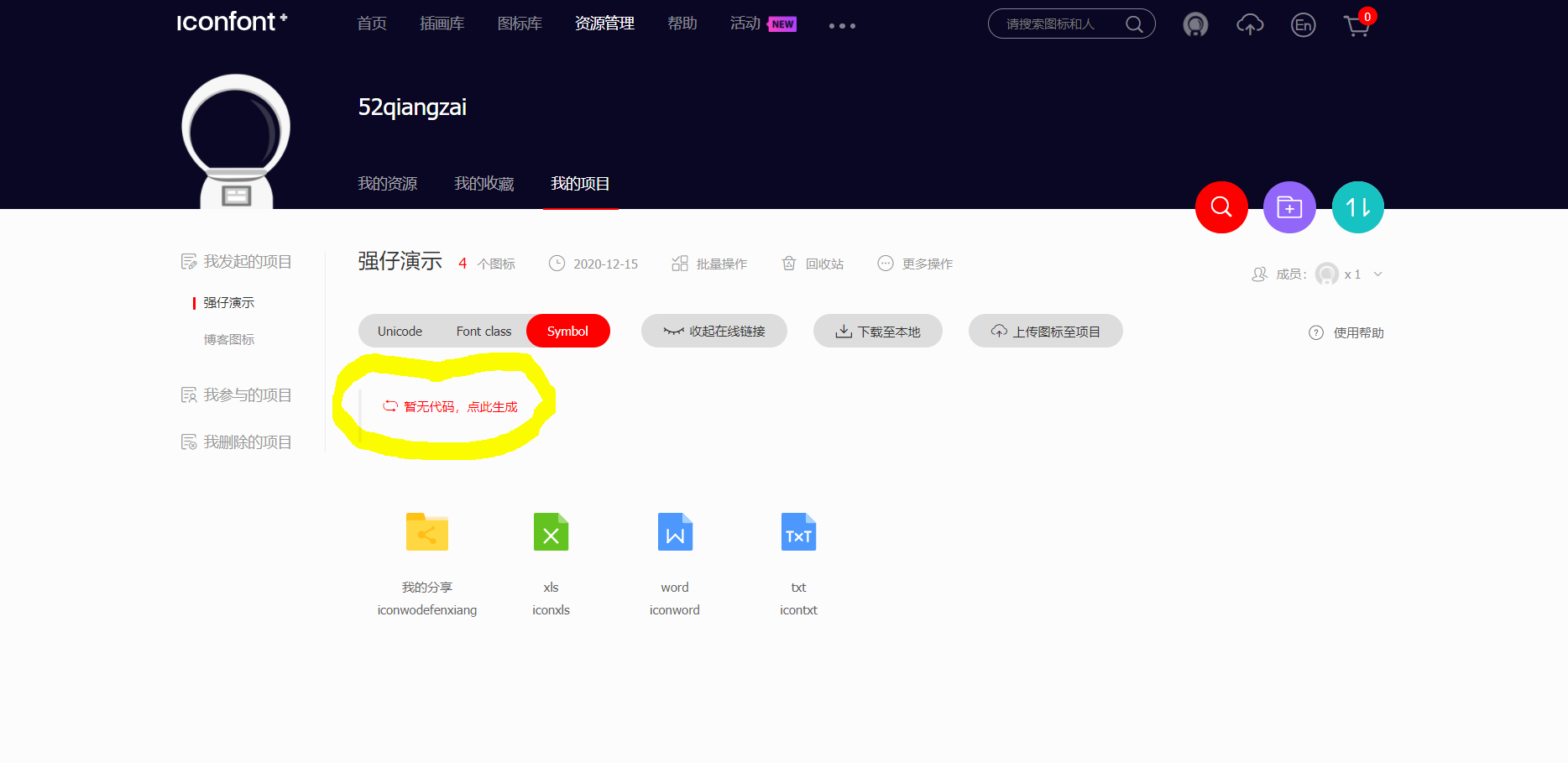Expand the members list chevron

click(1377, 274)
